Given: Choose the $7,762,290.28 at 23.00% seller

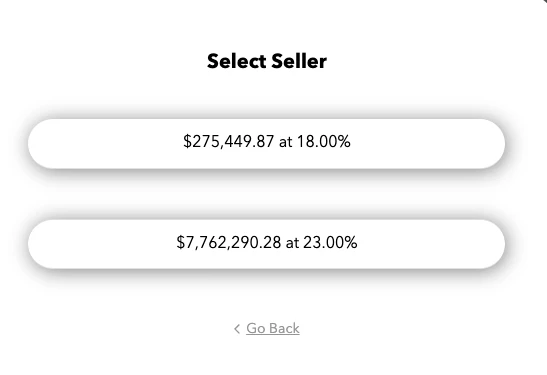Looking at the screenshot, I should 267,244.
